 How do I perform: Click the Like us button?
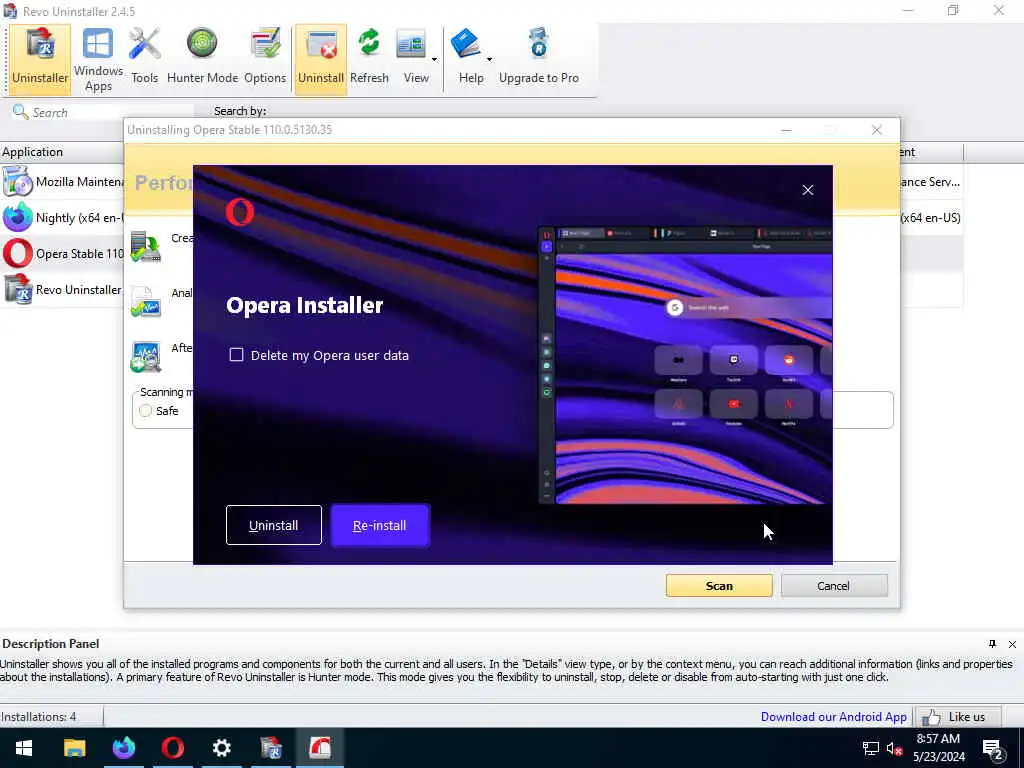(x=959, y=716)
